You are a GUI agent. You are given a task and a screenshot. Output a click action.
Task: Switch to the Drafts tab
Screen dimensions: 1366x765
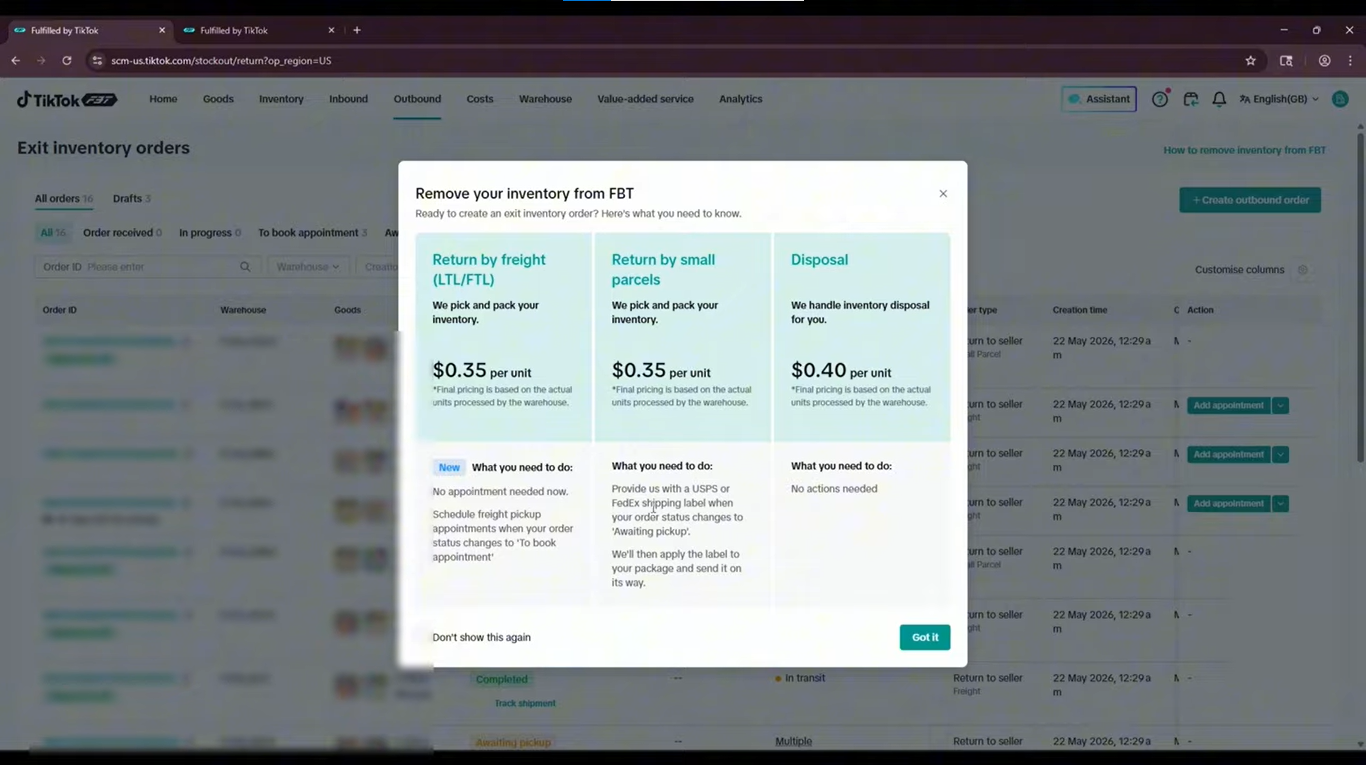[132, 199]
